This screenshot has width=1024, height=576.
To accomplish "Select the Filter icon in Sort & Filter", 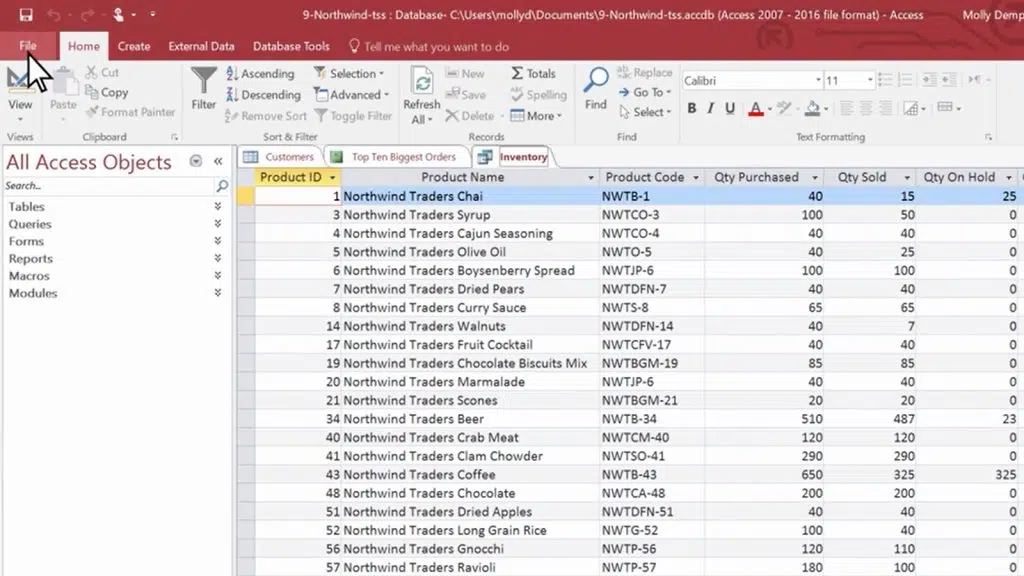I will (x=203, y=80).
